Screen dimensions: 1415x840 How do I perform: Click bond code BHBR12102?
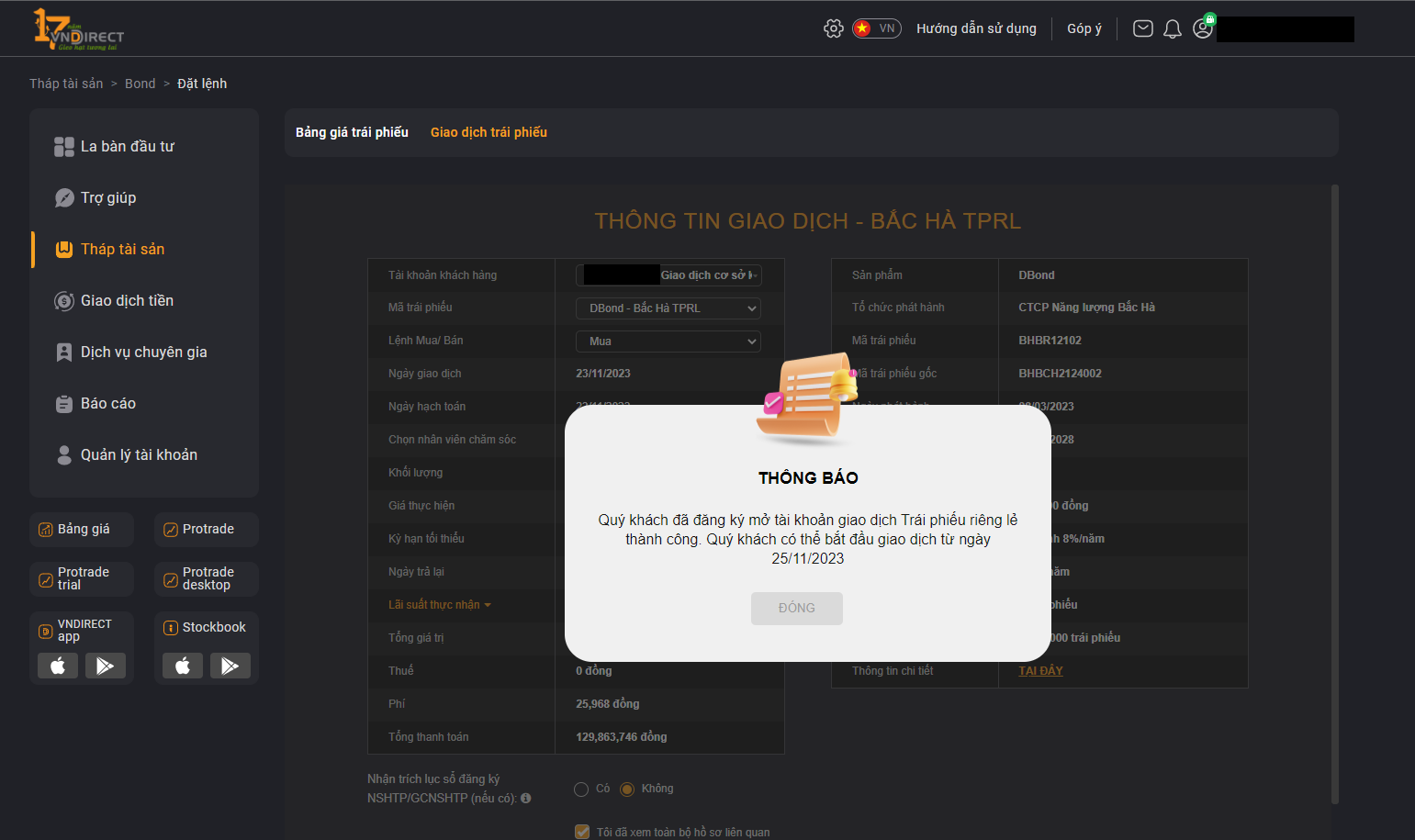1050,341
